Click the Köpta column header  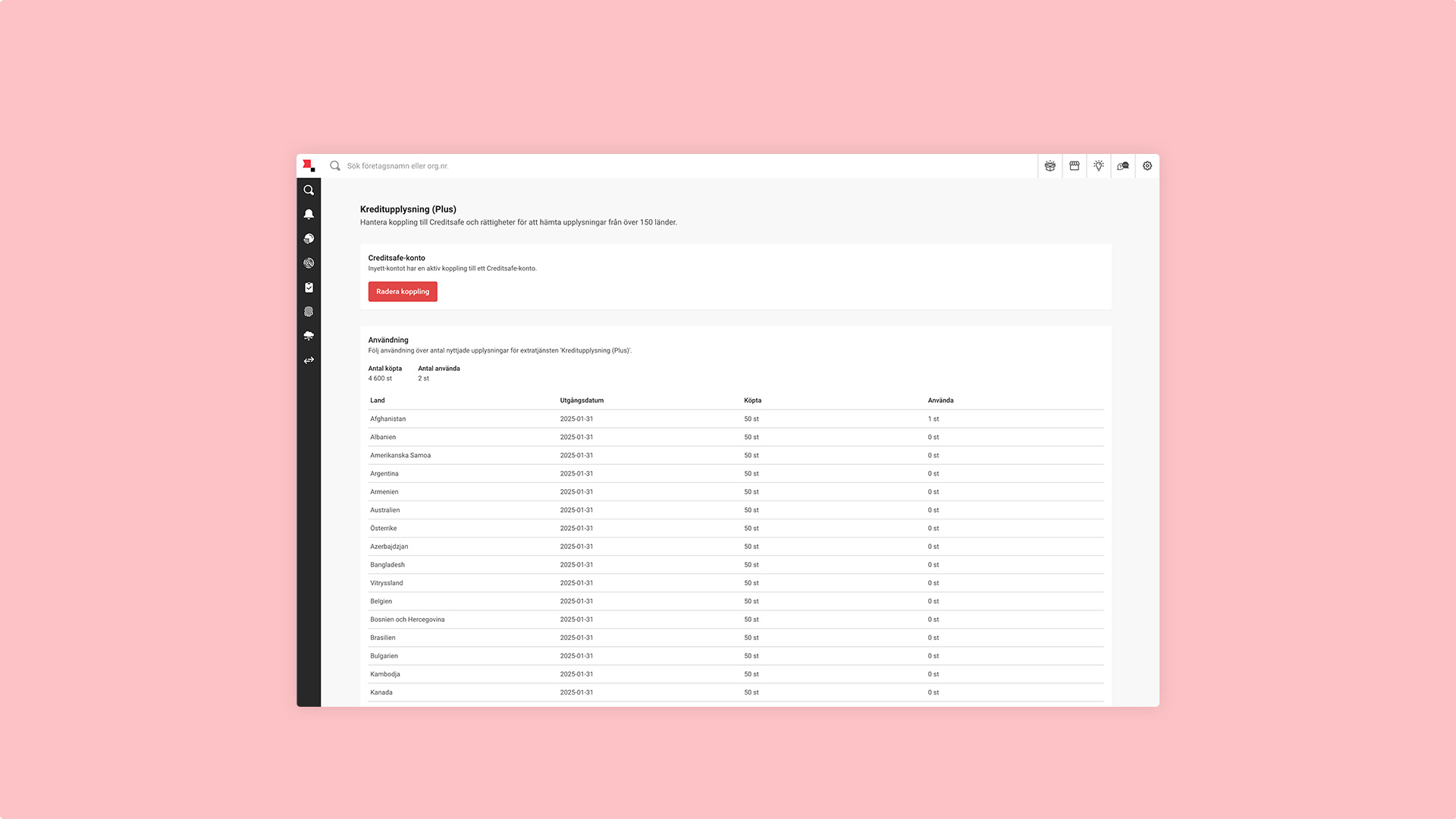[752, 400]
